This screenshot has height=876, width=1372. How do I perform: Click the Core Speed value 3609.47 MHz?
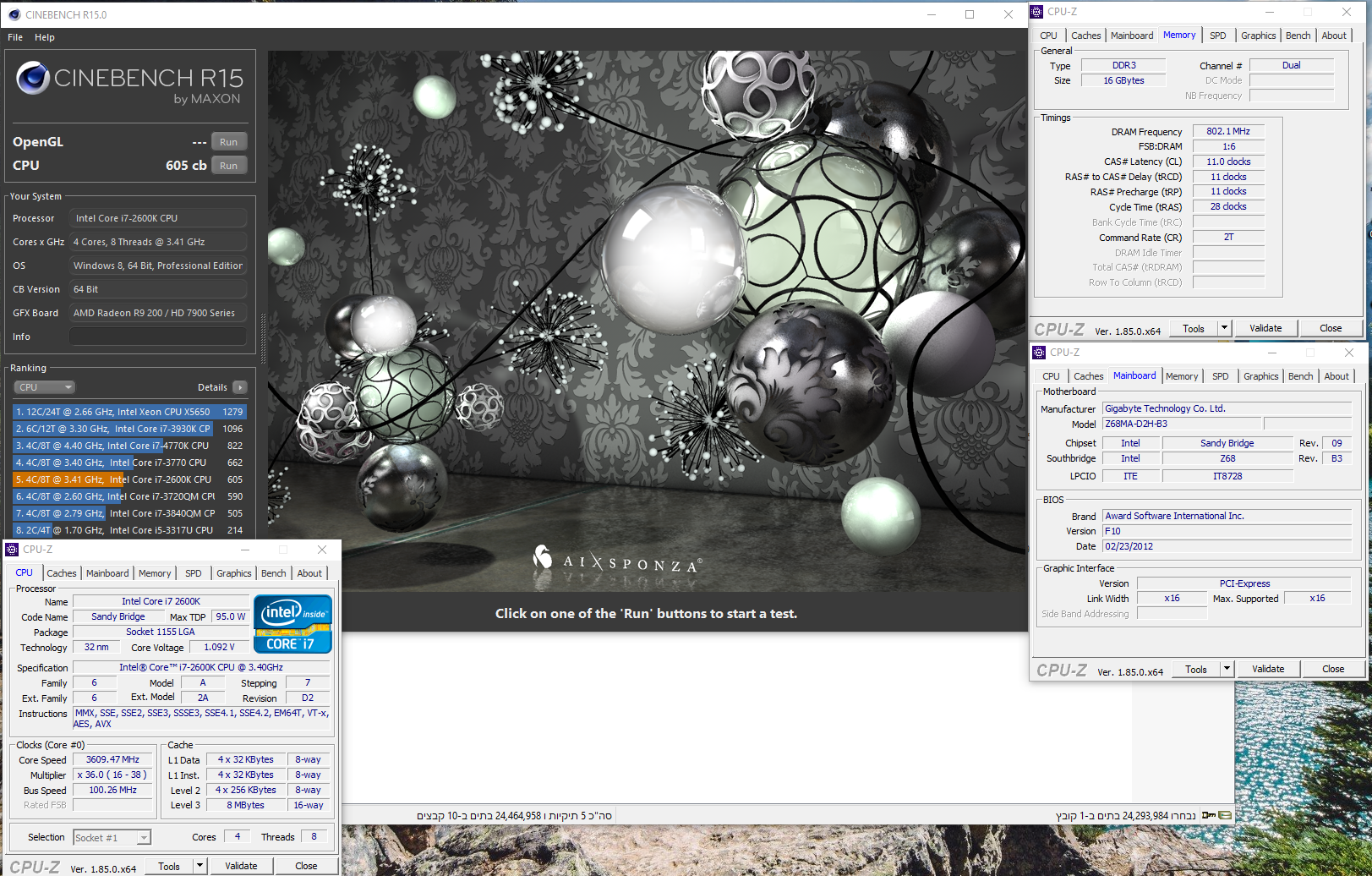(112, 759)
